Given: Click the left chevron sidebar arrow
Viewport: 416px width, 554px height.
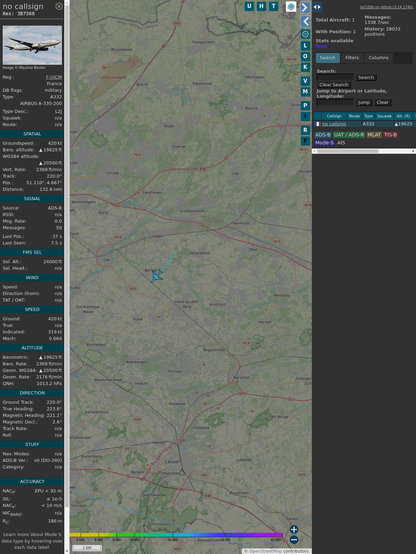Looking at the screenshot, I should click(305, 22).
